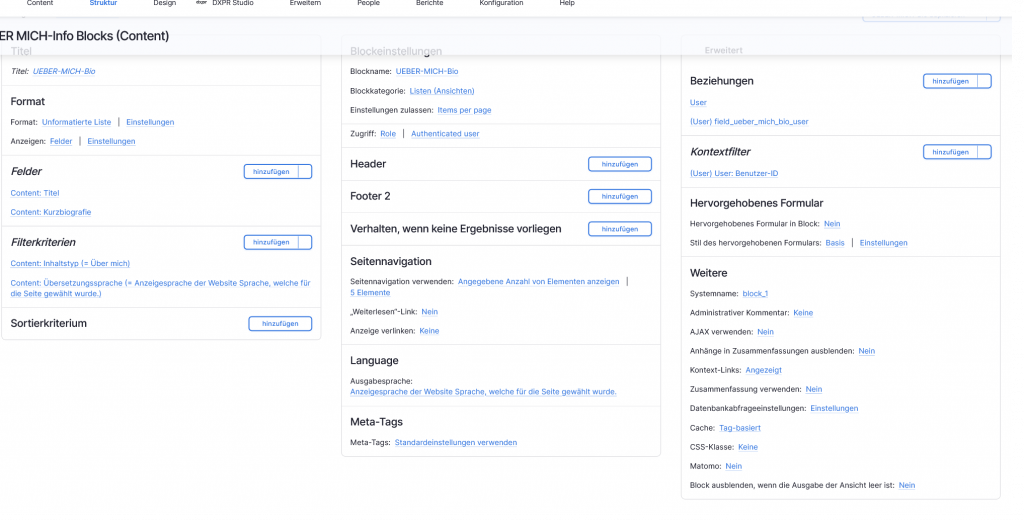The width and height of the screenshot is (1024, 520).
Task: Open the Kontextfilter hinzufügen dropdown arrow
Action: coord(984,152)
